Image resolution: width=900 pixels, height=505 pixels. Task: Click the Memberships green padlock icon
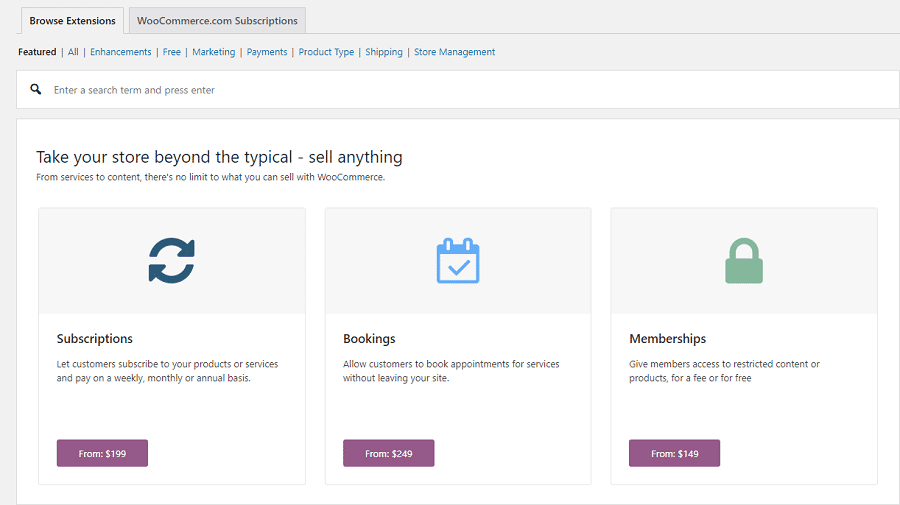(x=743, y=261)
